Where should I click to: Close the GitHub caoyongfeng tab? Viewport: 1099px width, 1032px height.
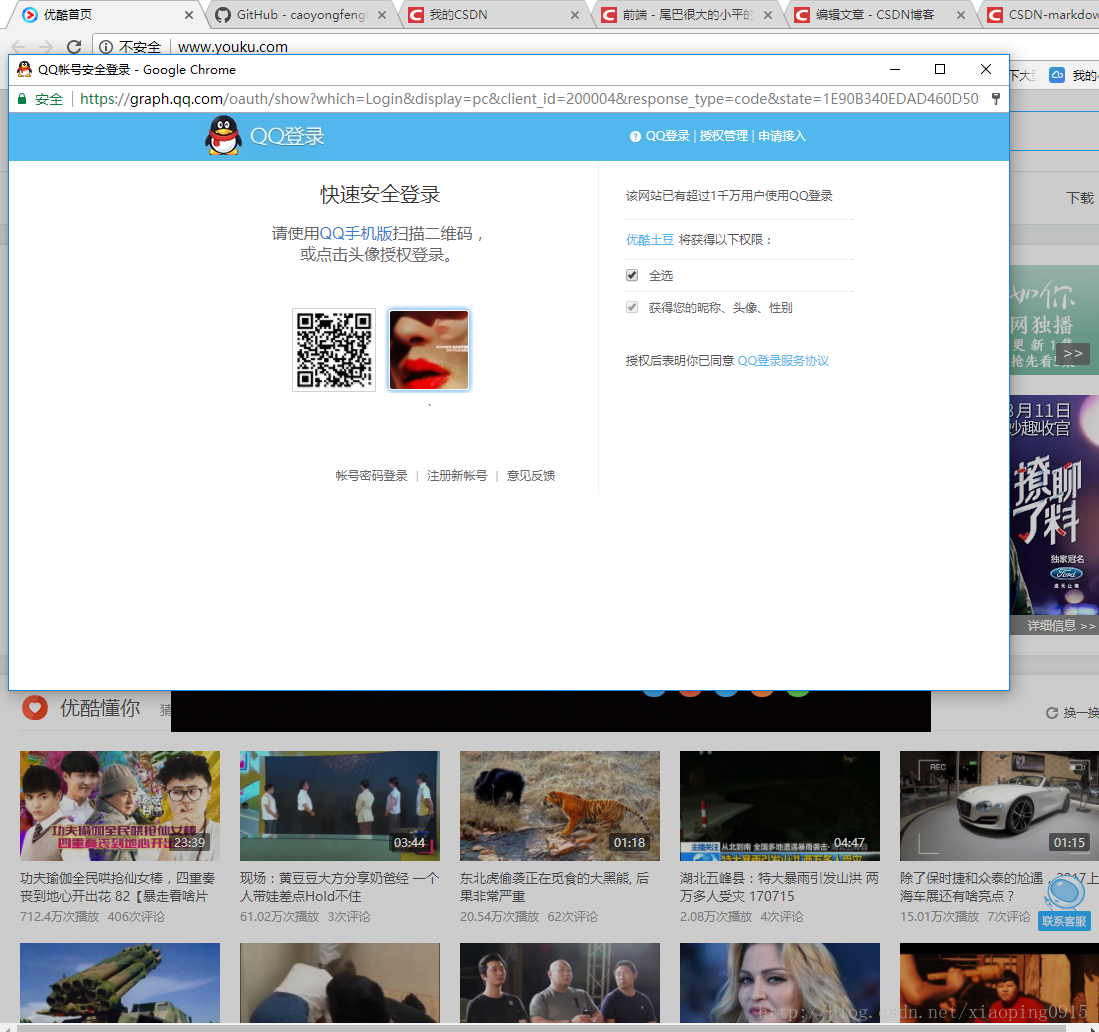(x=381, y=15)
